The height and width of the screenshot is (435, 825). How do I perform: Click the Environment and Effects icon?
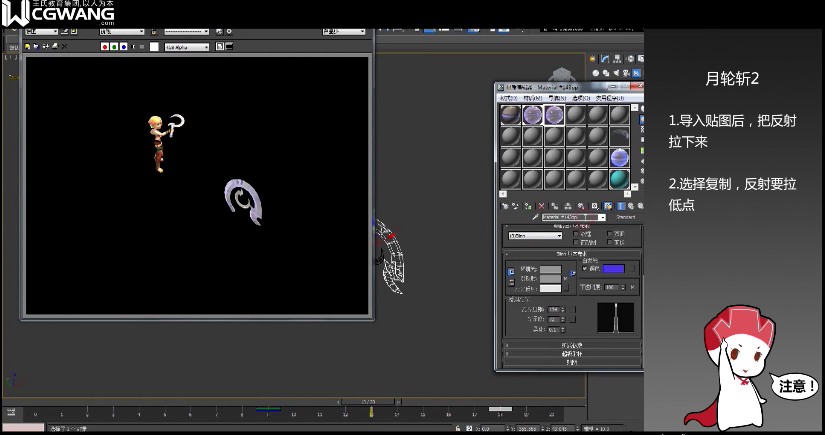tap(229, 32)
